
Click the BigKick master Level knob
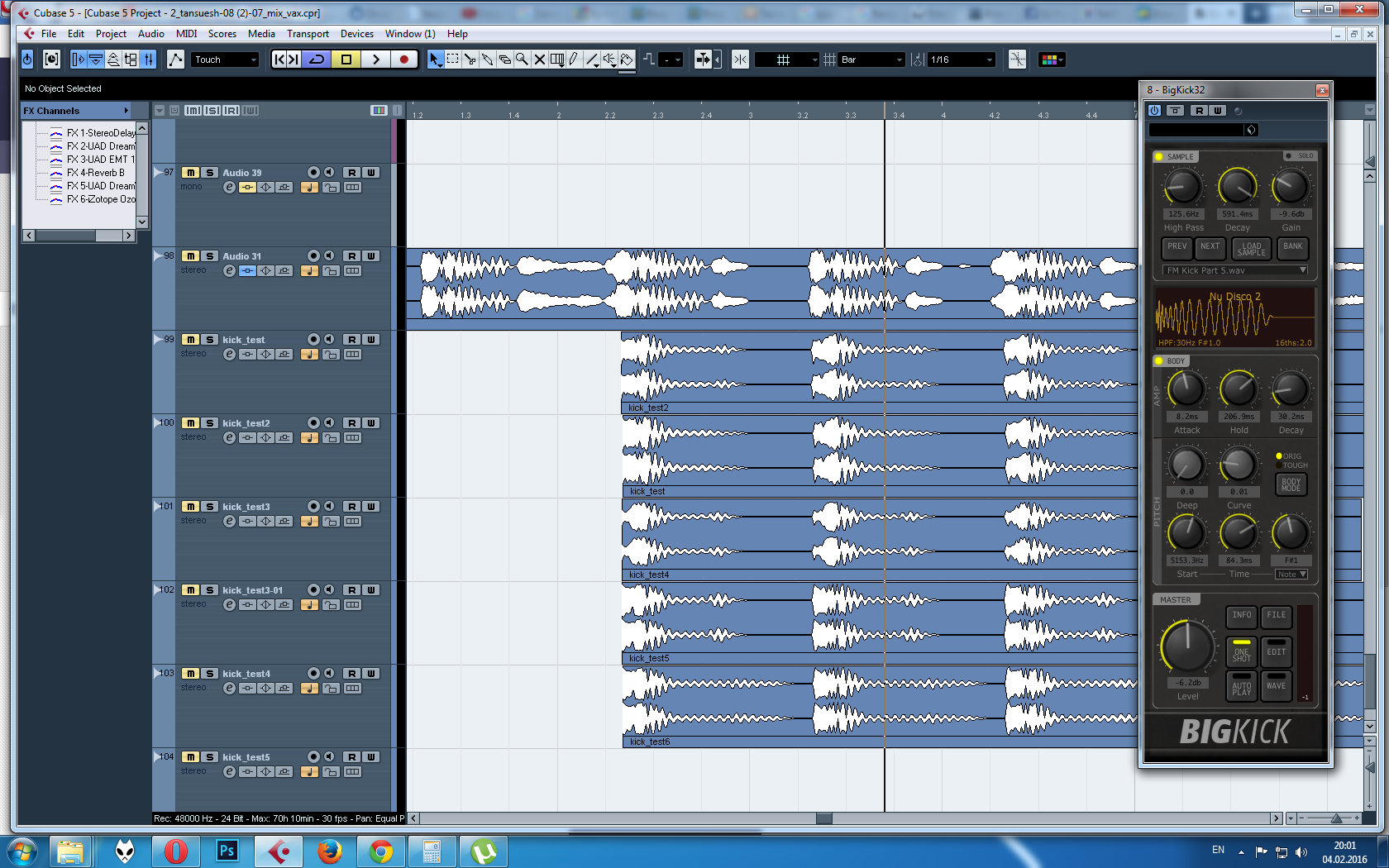1188,646
